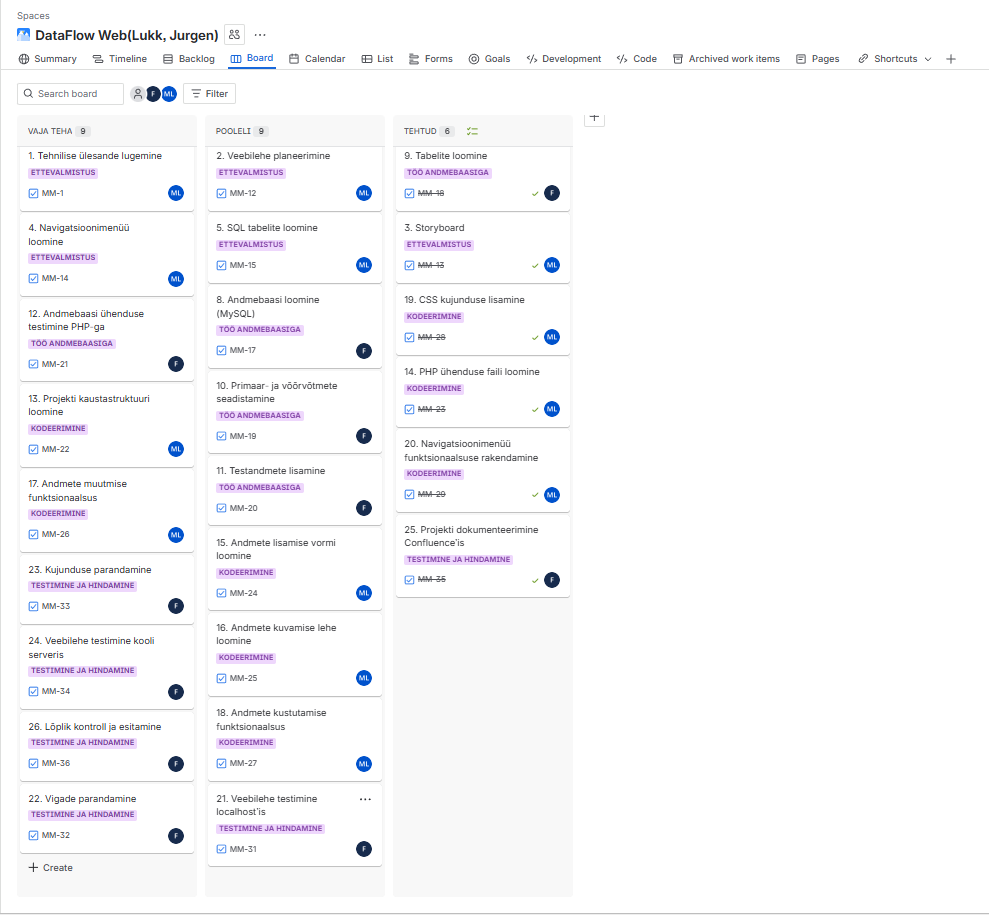Click Create at bottom of VAJA TEHA column
989x915 pixels.
coord(50,868)
